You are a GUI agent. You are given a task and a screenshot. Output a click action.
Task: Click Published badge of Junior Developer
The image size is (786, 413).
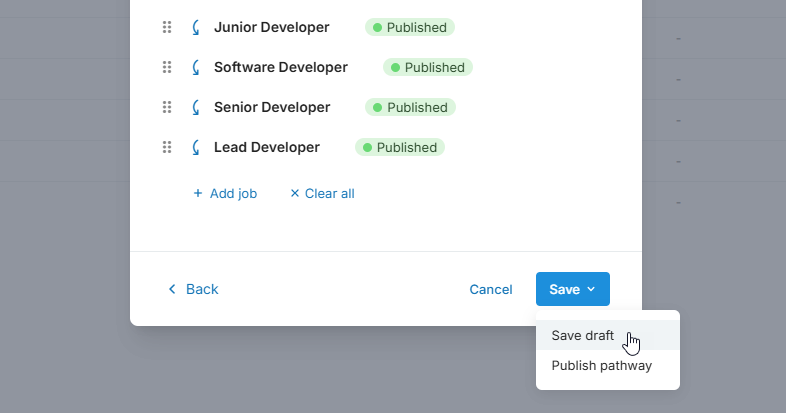pyautogui.click(x=410, y=27)
